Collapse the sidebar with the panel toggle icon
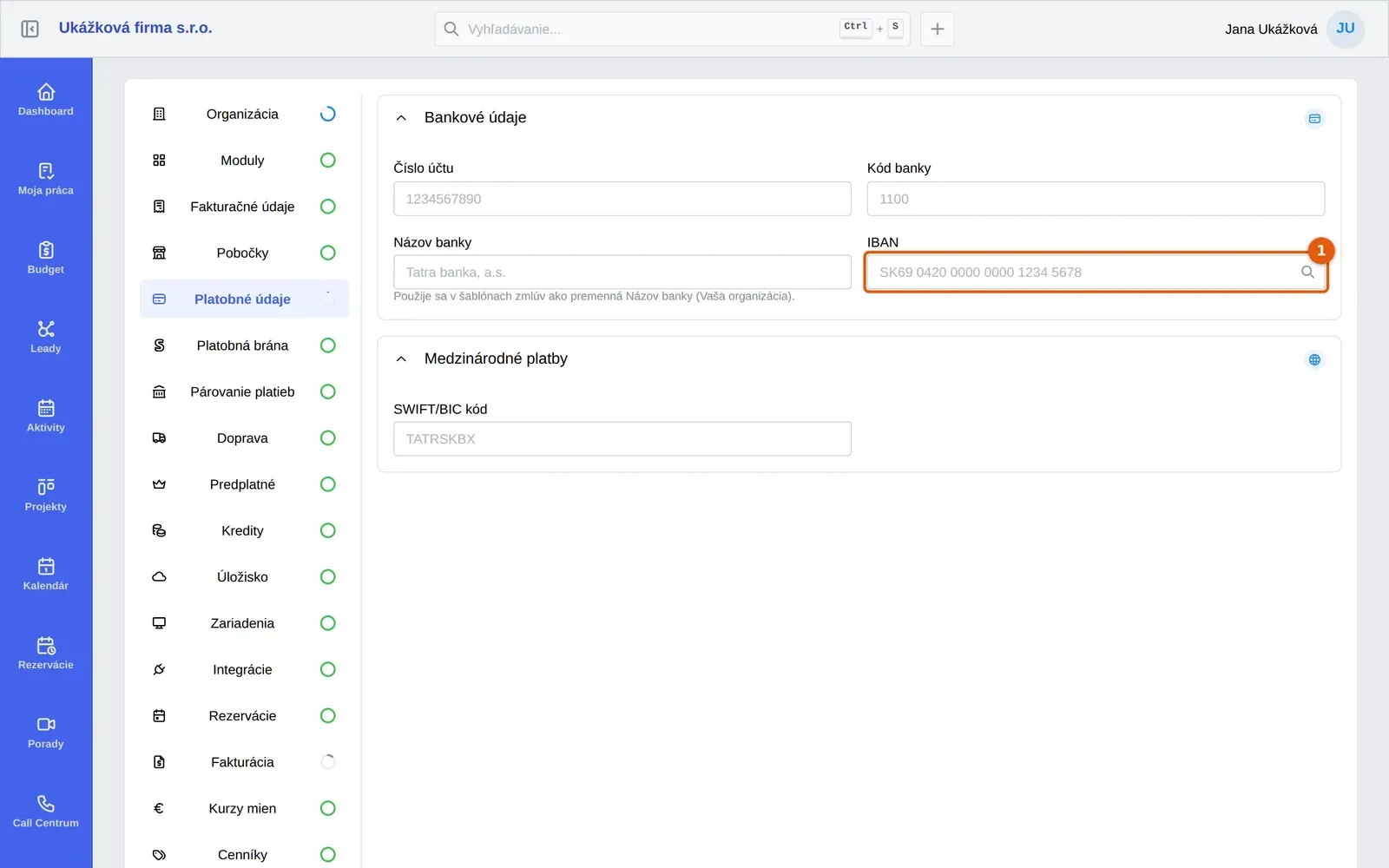1389x868 pixels. pyautogui.click(x=30, y=29)
